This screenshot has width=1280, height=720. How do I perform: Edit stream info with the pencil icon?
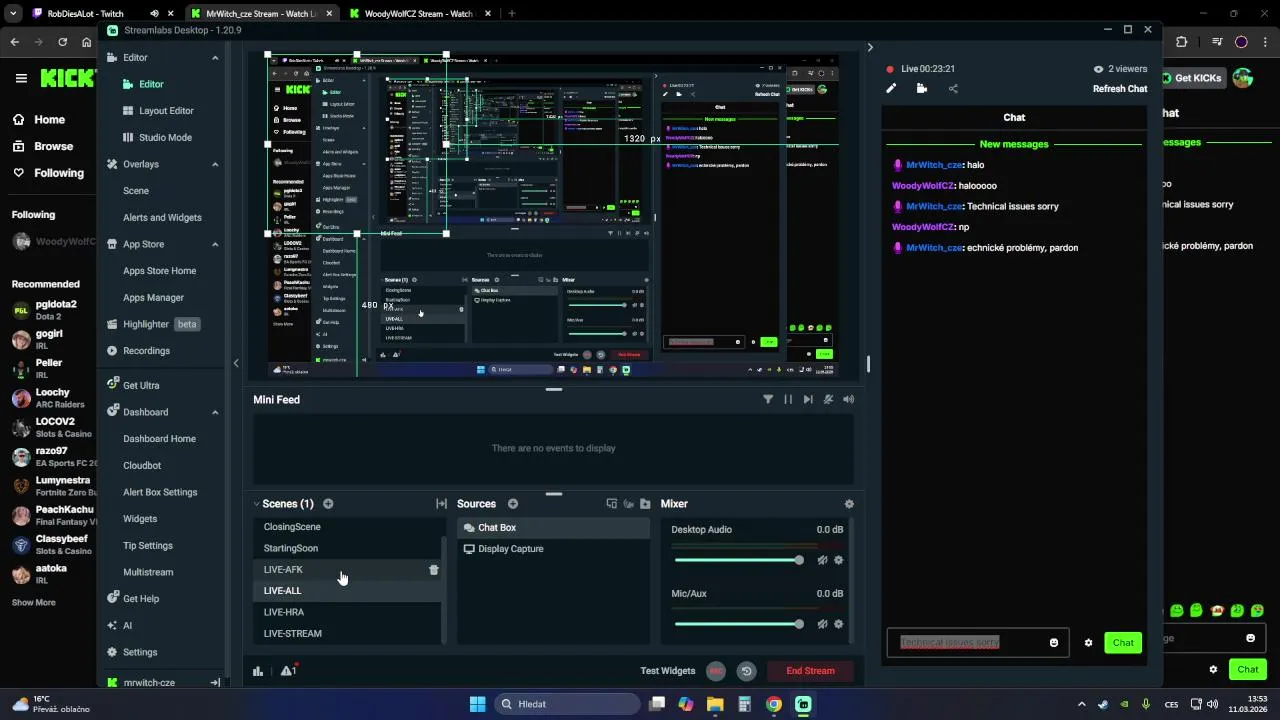(x=891, y=88)
